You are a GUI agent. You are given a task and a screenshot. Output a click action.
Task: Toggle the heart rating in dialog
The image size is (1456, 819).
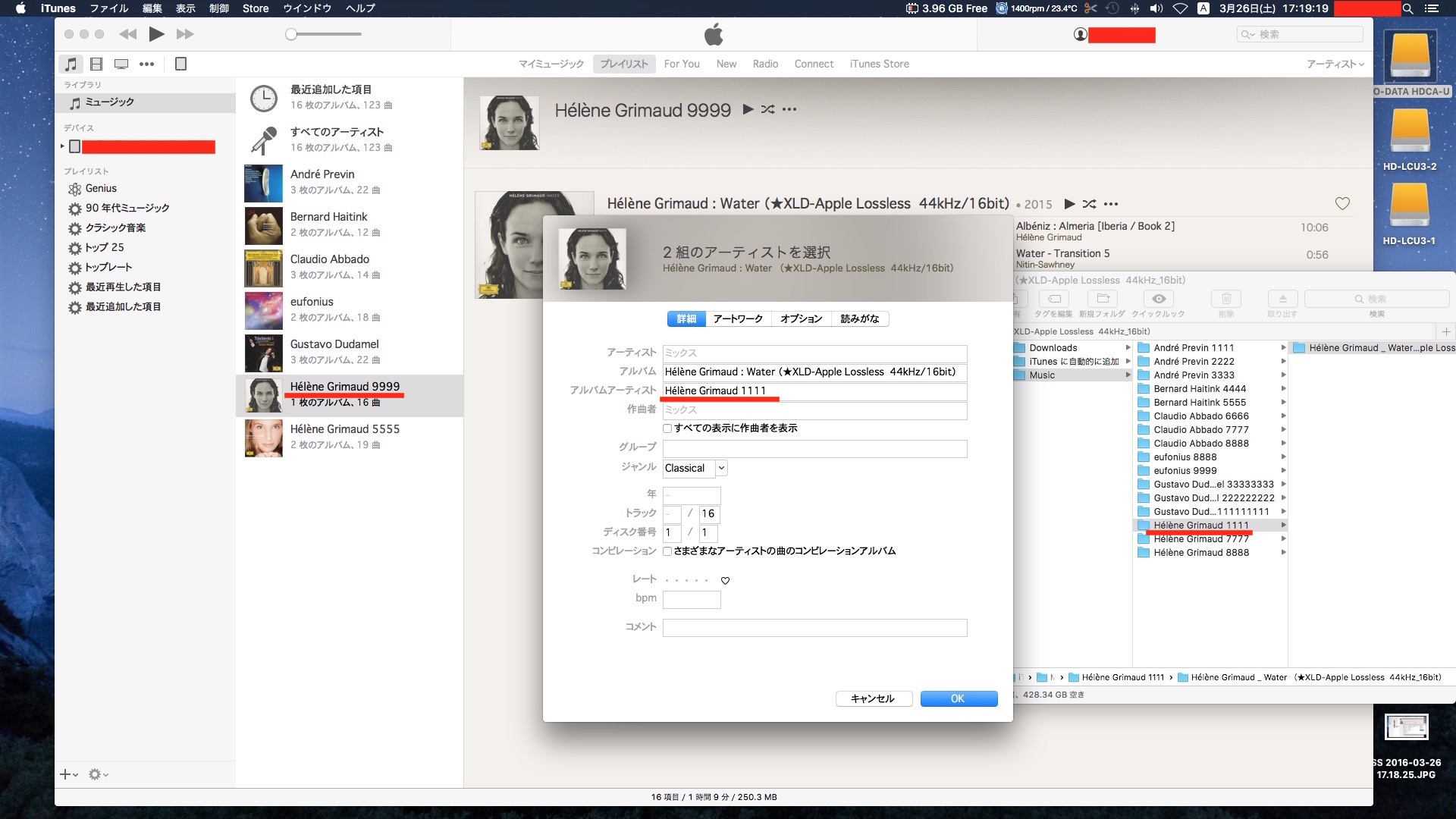click(725, 581)
